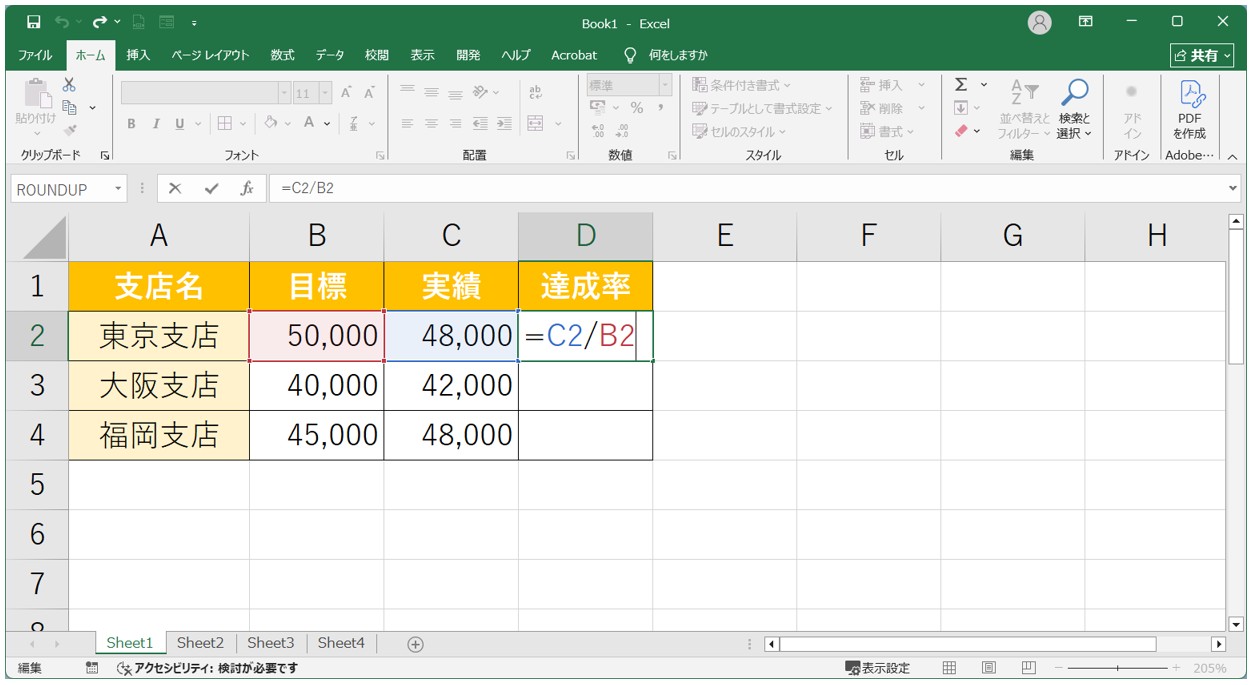Confirm the formula with the checkmark icon
The height and width of the screenshot is (685, 1252).
(211, 189)
